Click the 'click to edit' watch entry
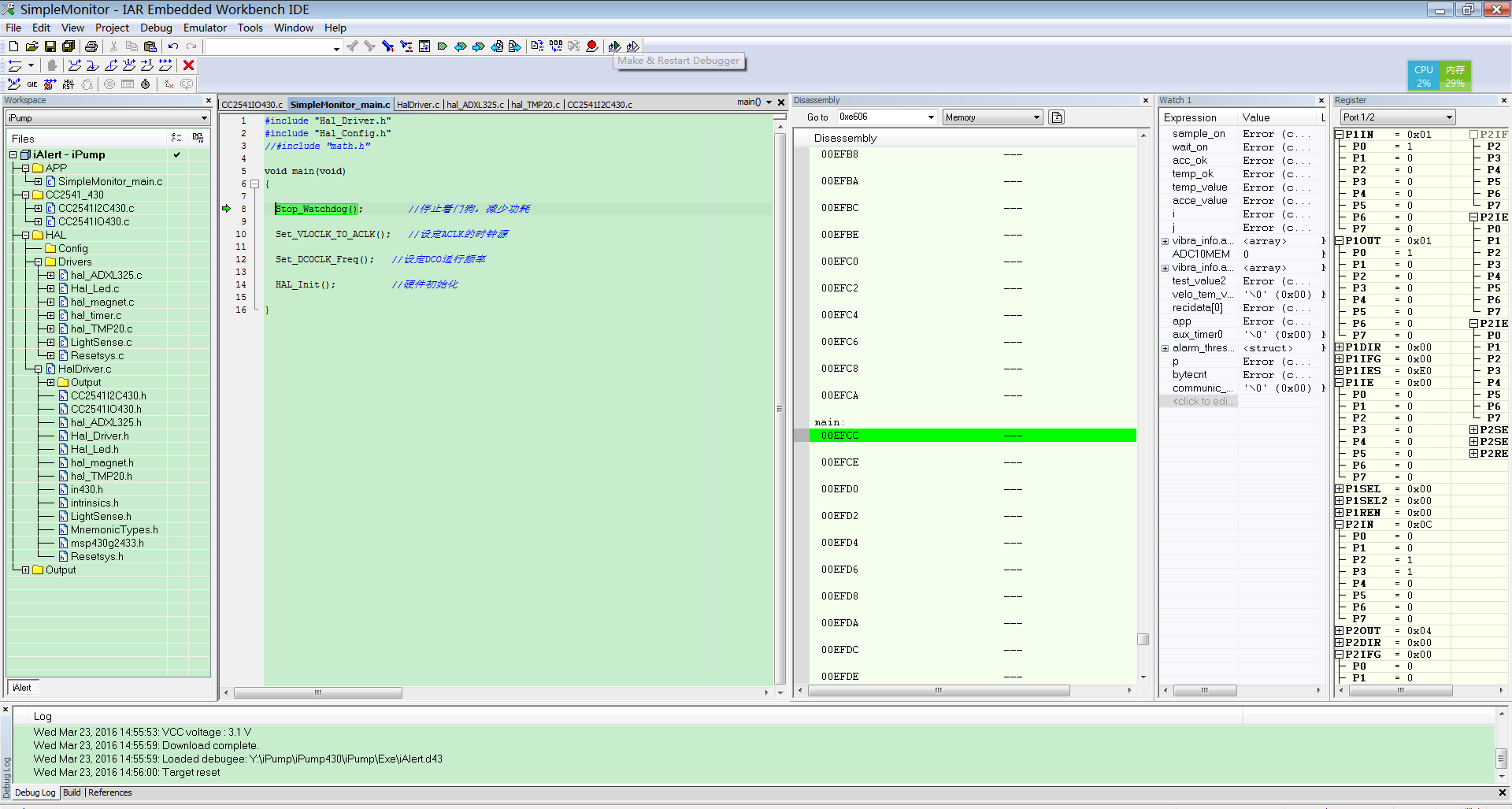1512x809 pixels. tap(1200, 402)
